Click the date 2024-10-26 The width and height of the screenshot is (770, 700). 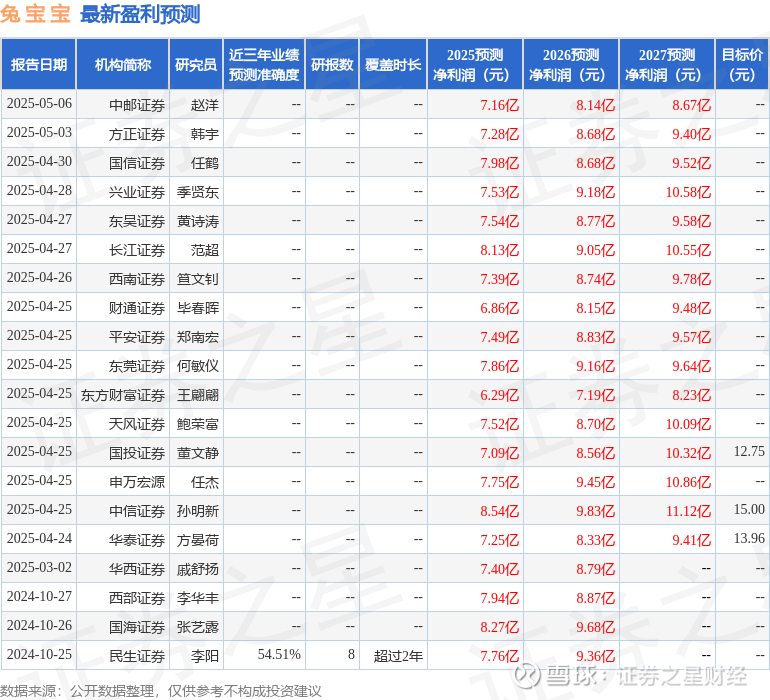(39, 625)
